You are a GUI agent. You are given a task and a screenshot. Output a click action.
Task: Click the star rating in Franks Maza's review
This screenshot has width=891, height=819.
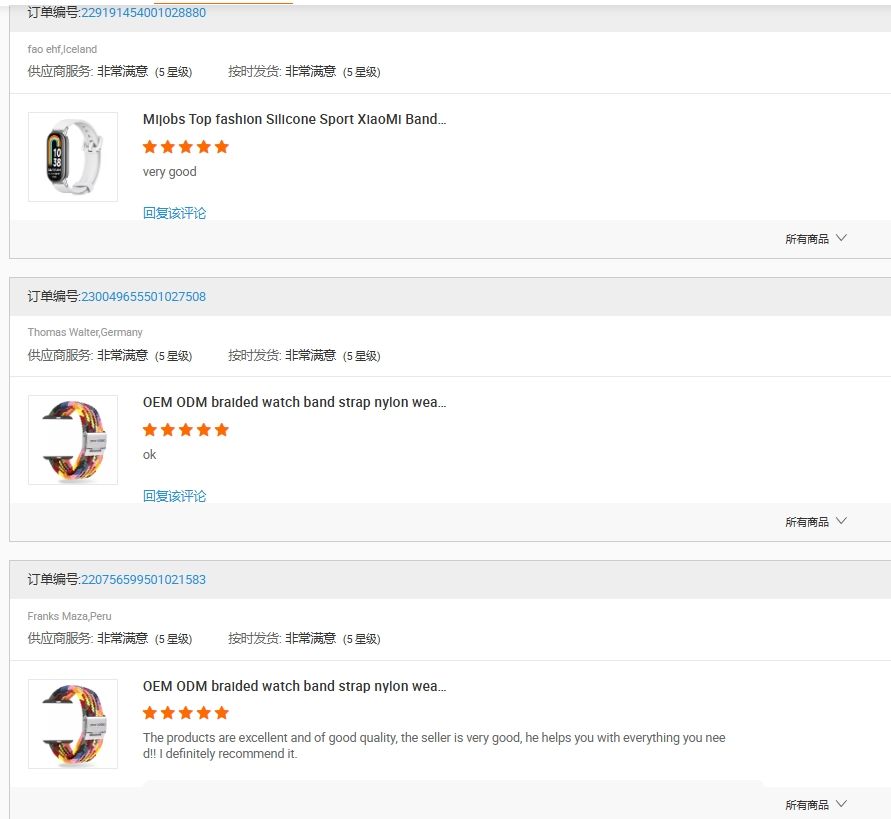(x=186, y=713)
